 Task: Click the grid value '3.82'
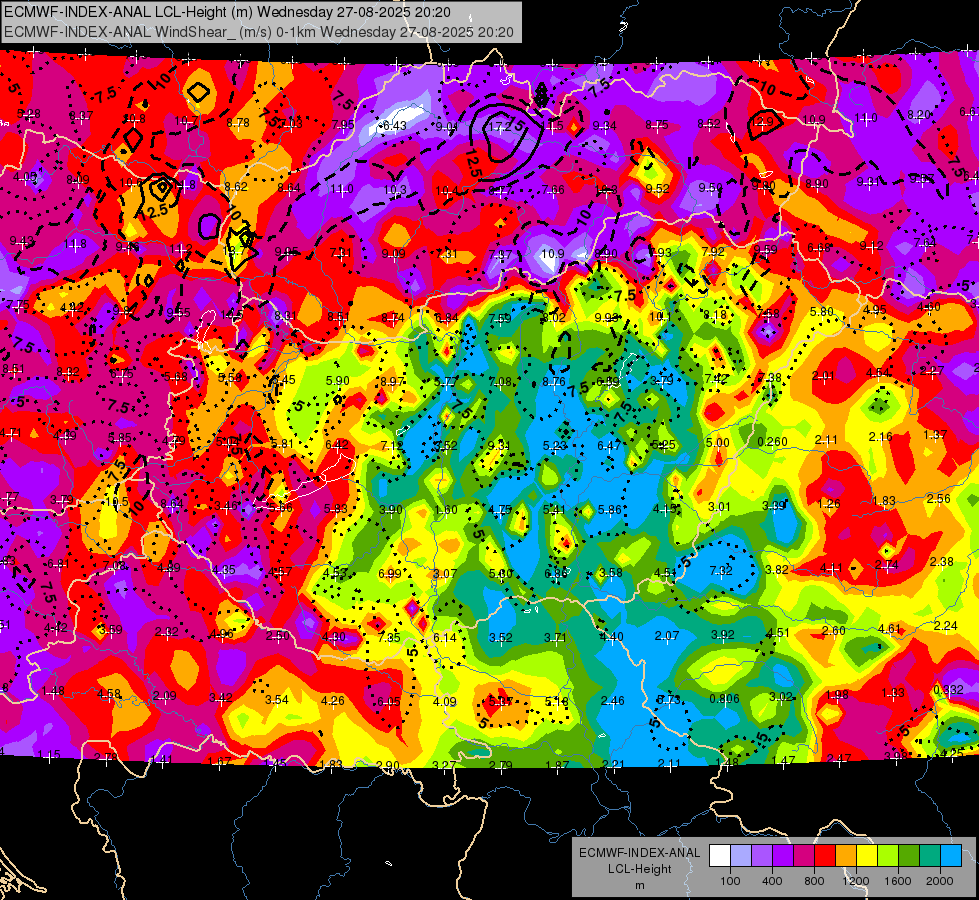[777, 570]
